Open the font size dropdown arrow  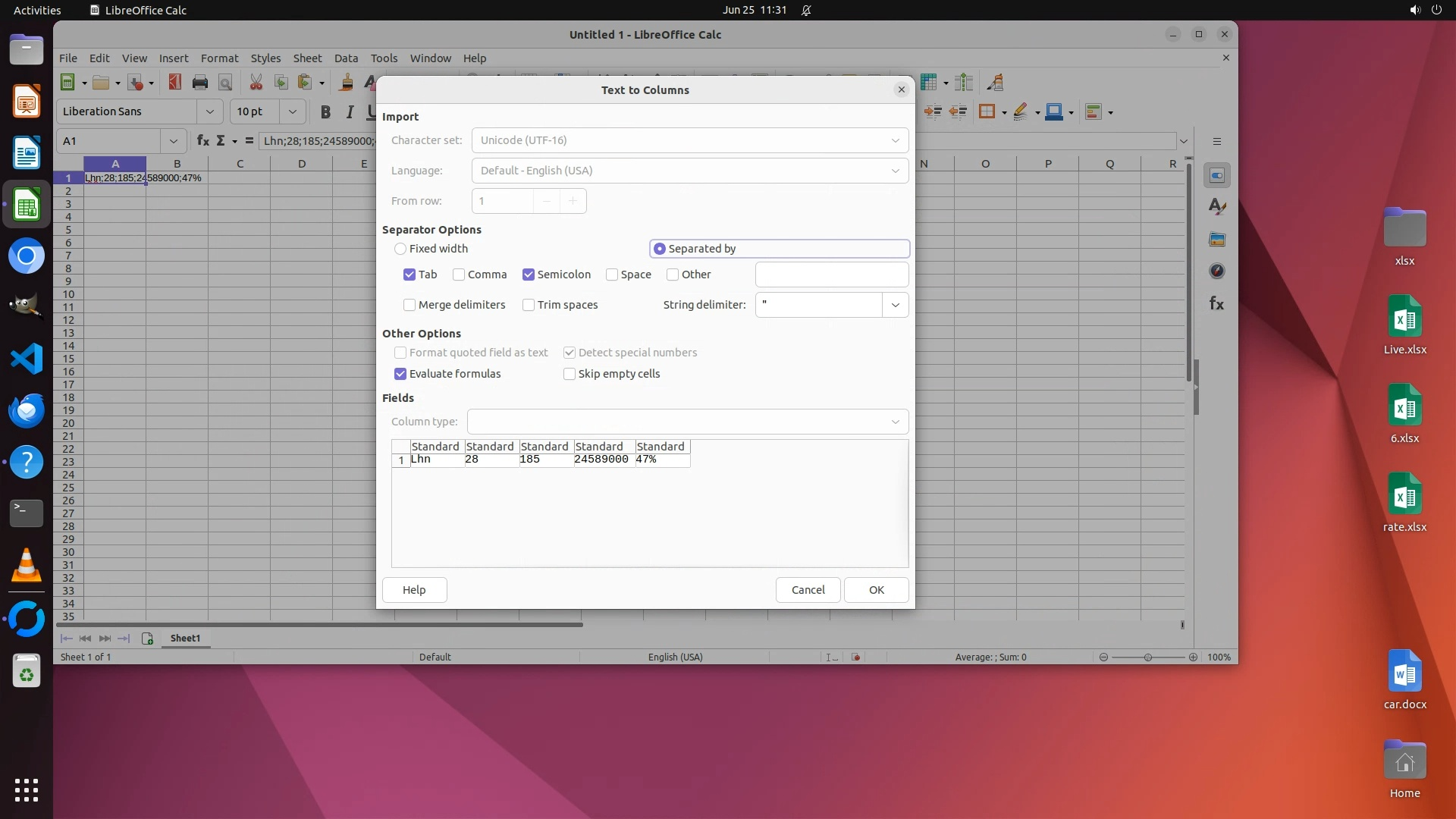[x=292, y=111]
